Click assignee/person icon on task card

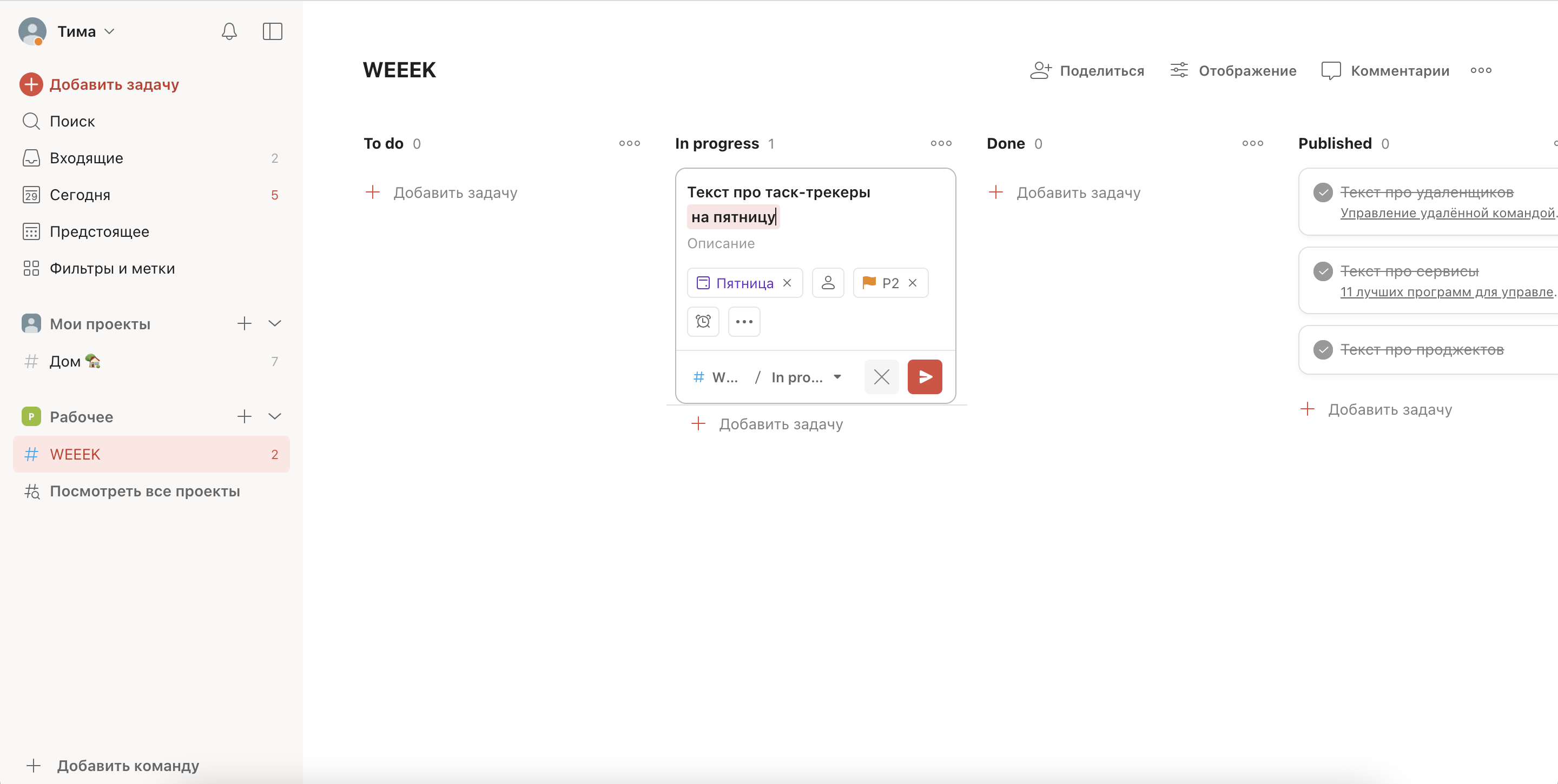pos(828,283)
